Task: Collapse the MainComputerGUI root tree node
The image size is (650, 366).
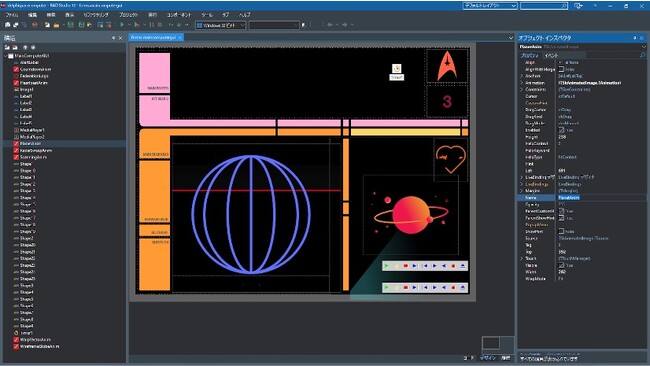Action: (x=5, y=56)
